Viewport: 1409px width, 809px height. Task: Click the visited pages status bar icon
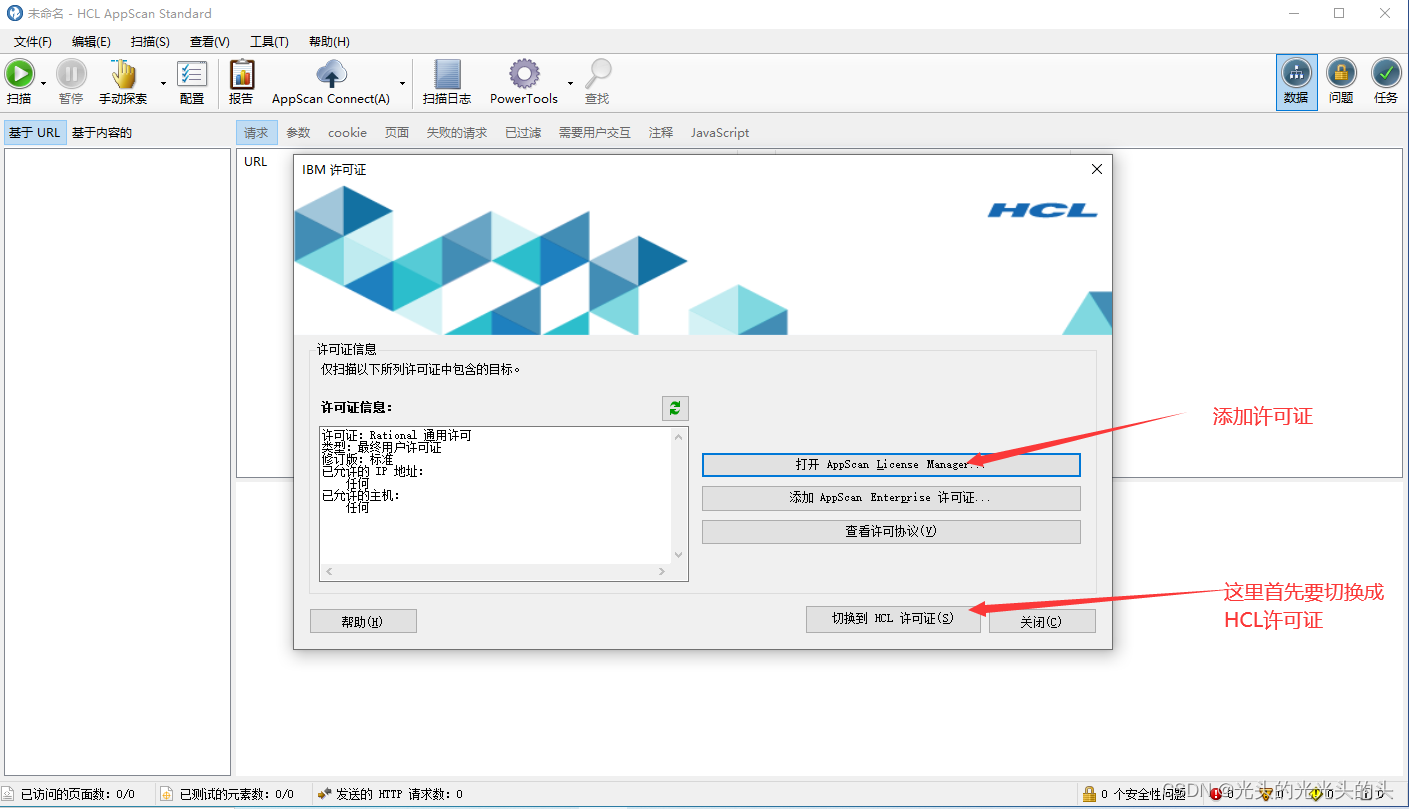click(9, 794)
